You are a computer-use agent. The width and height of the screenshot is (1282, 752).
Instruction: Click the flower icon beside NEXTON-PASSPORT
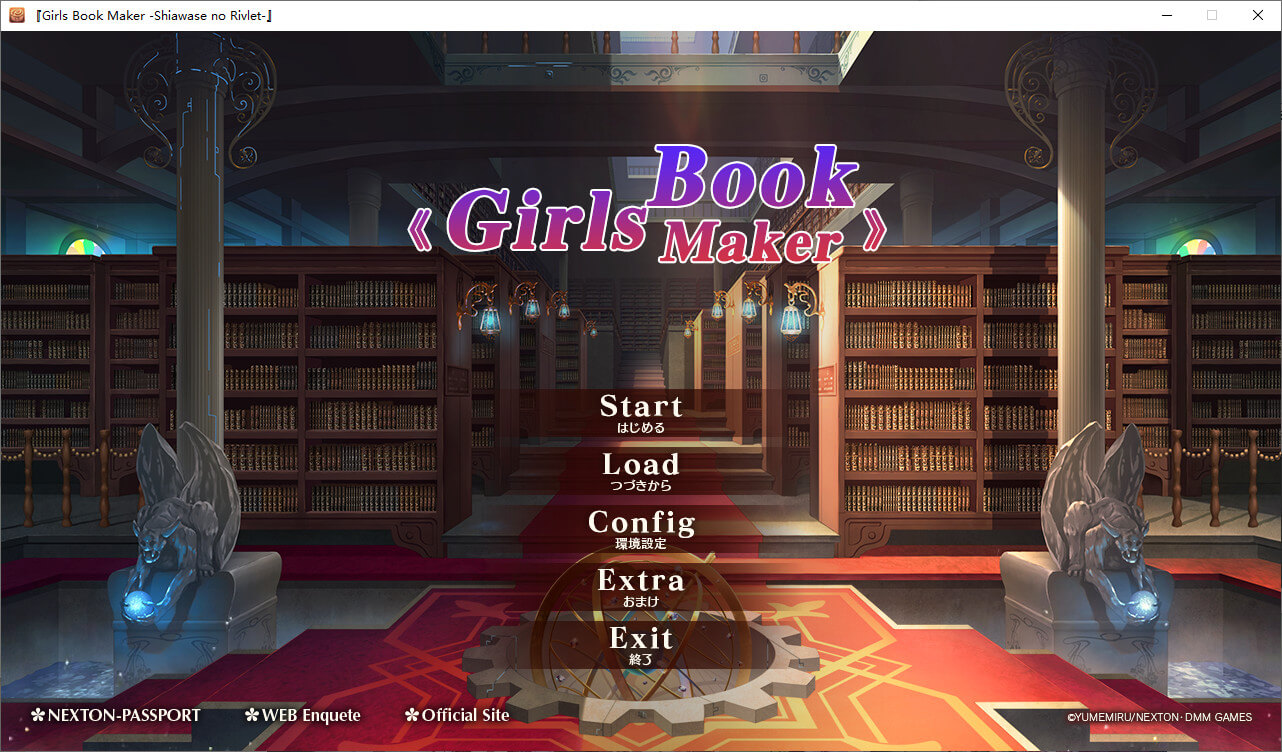(x=38, y=715)
